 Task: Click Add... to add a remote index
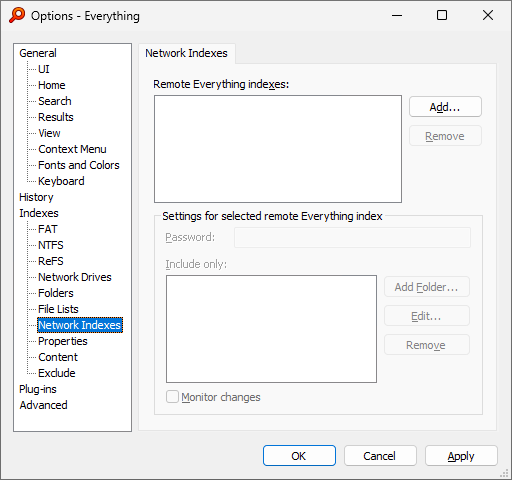(x=445, y=107)
